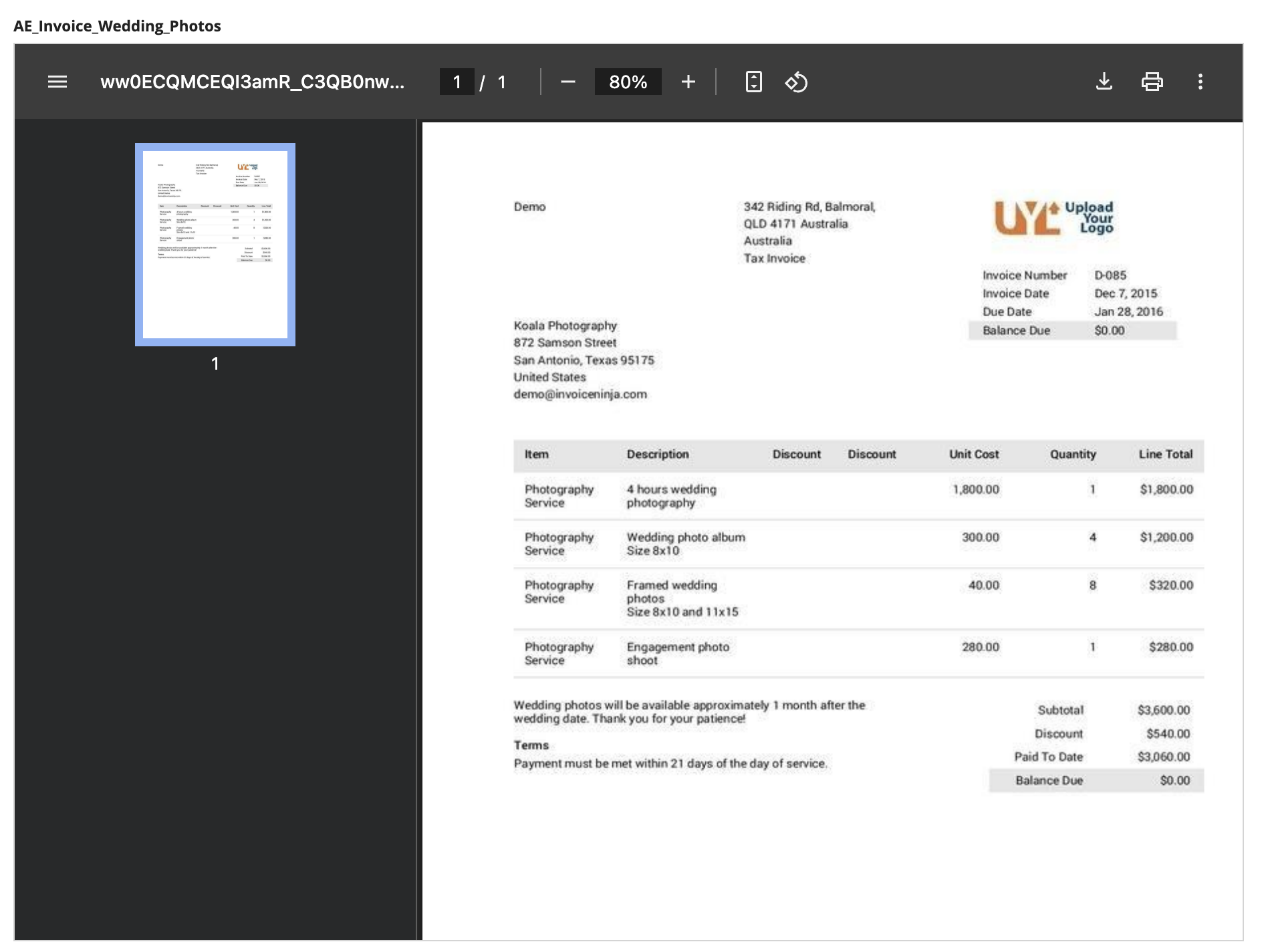Click the Unit Cost column header

point(974,455)
